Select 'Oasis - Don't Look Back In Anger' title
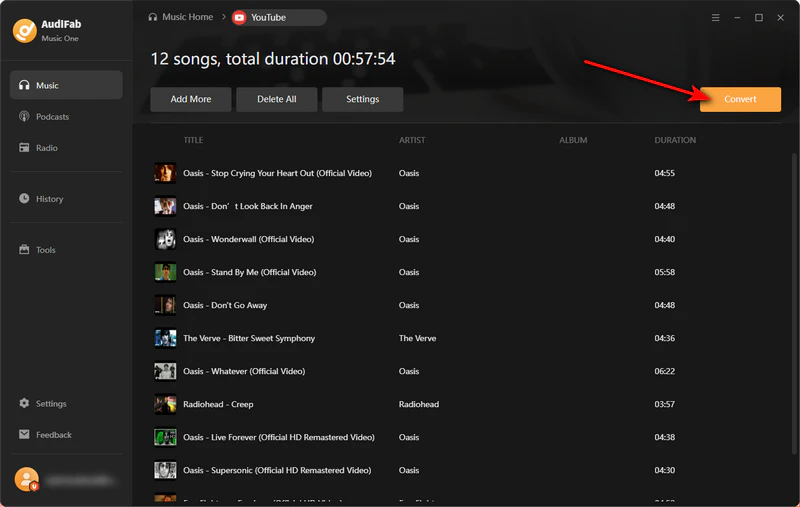This screenshot has height=507, width=800. 248,206
